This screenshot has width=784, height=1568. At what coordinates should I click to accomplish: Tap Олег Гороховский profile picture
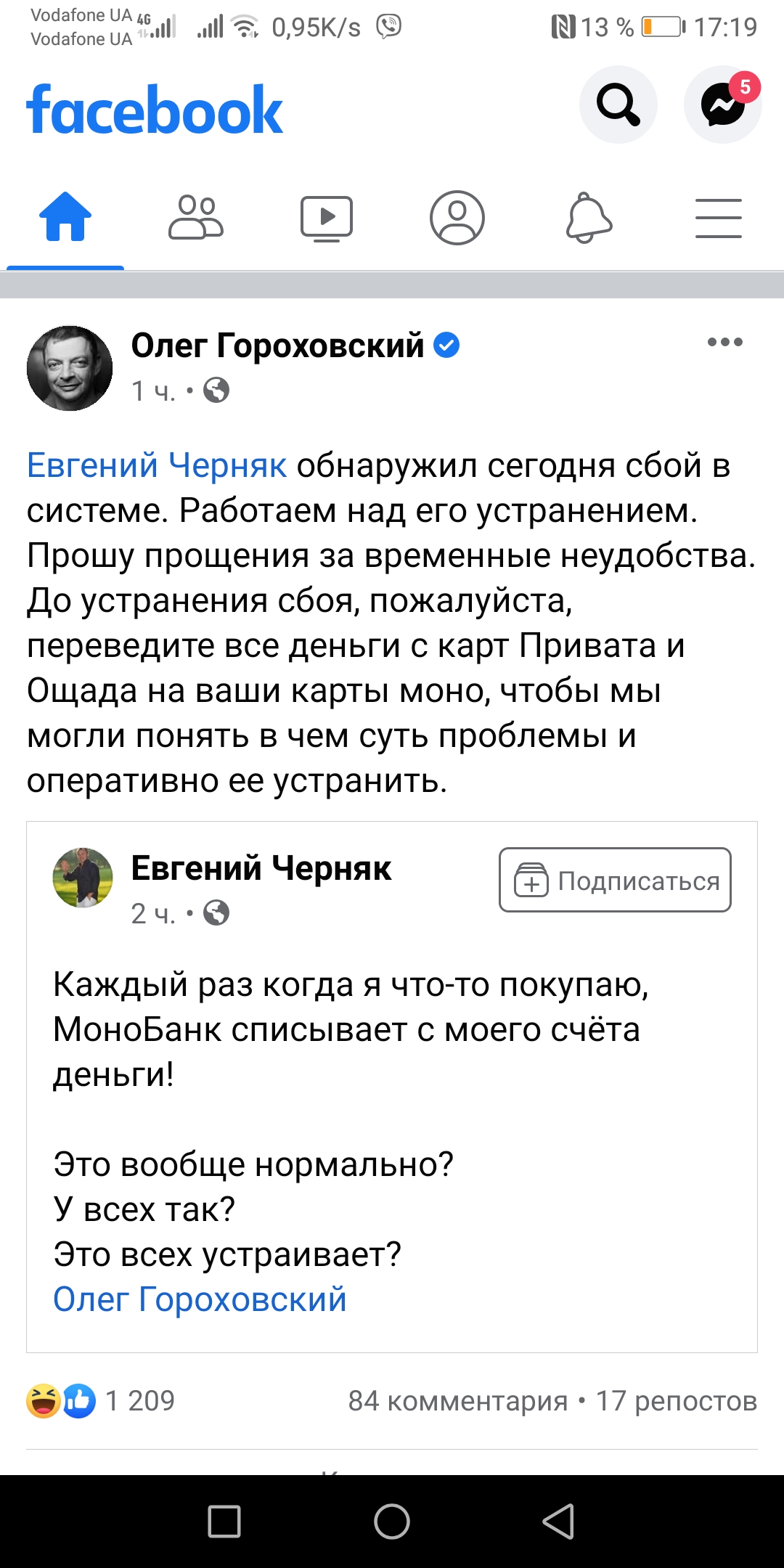[x=70, y=368]
